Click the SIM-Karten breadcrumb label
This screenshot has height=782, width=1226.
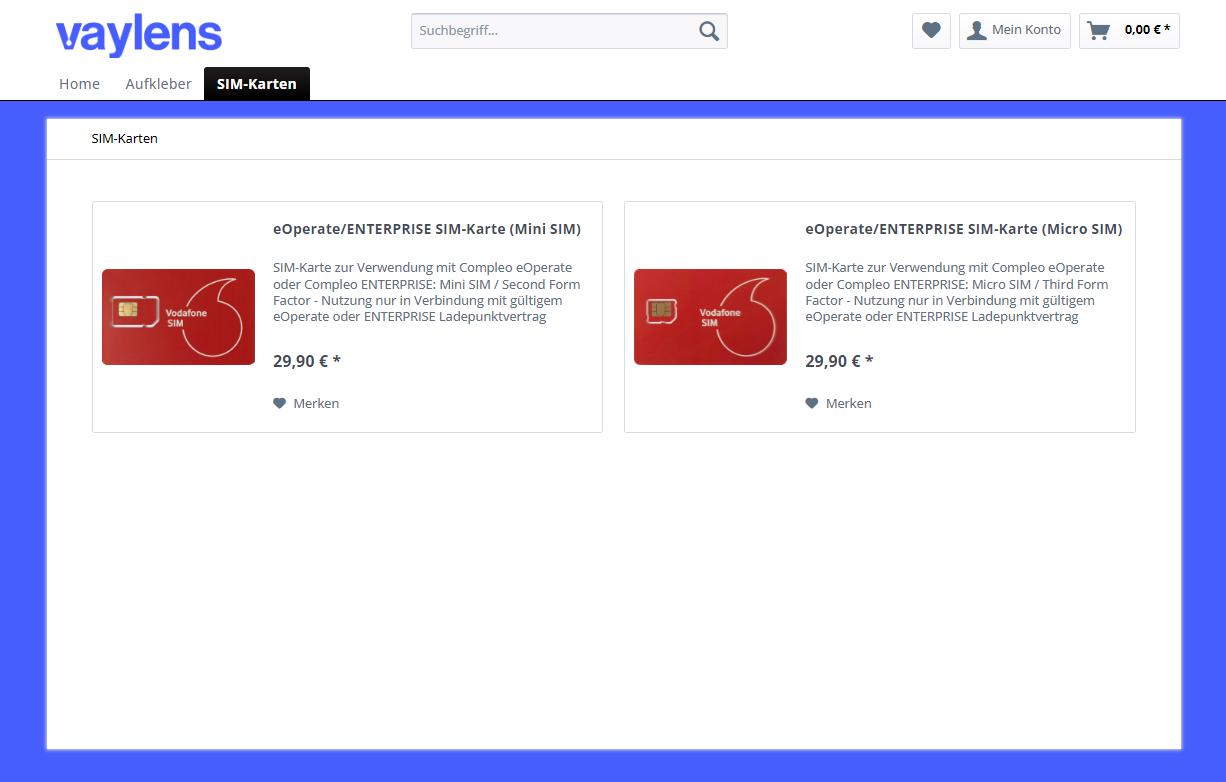point(125,138)
